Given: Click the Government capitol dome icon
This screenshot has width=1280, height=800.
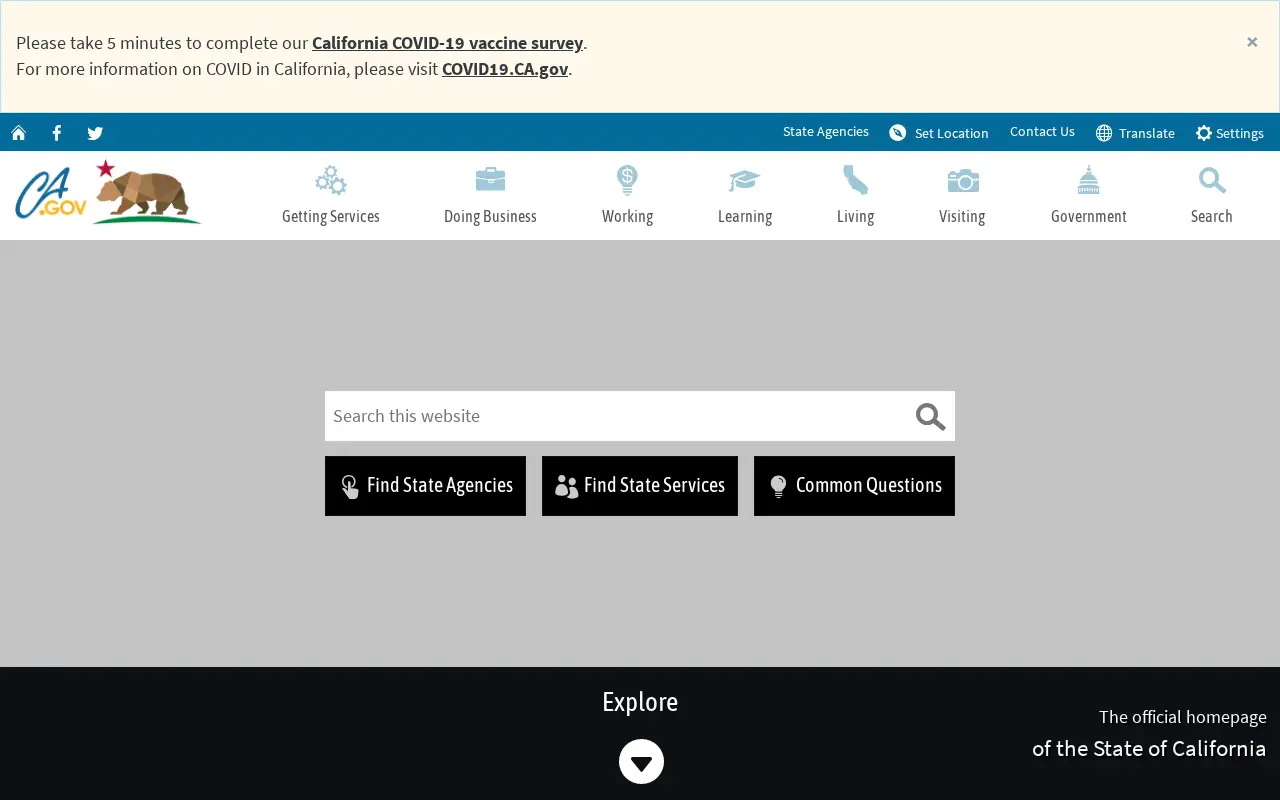Looking at the screenshot, I should point(1089,180).
